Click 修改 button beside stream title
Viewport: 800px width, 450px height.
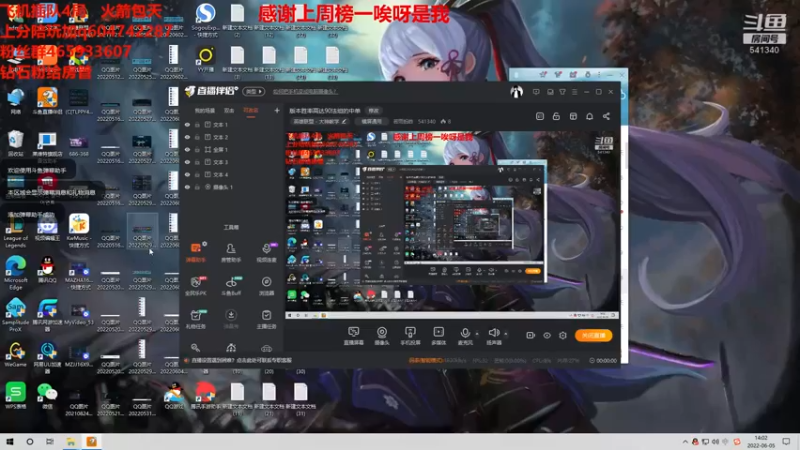click(374, 111)
